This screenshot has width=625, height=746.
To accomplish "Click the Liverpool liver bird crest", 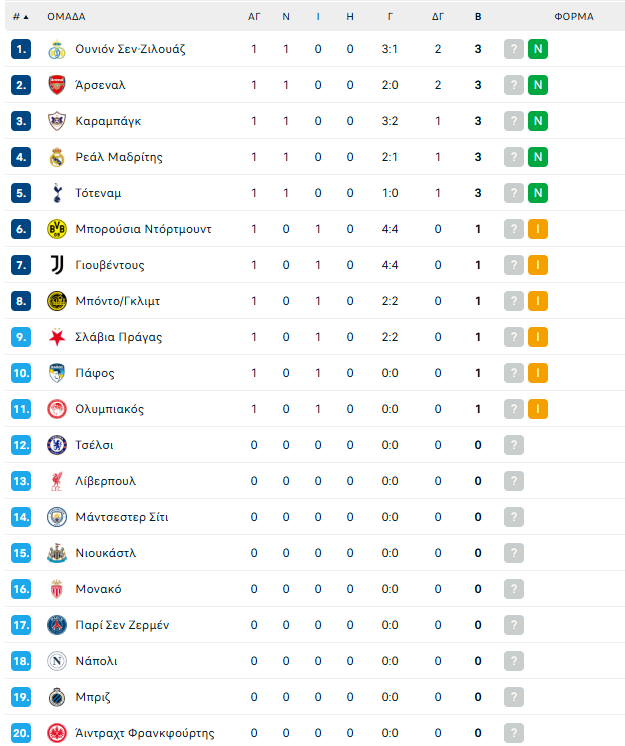I will click(x=57, y=481).
